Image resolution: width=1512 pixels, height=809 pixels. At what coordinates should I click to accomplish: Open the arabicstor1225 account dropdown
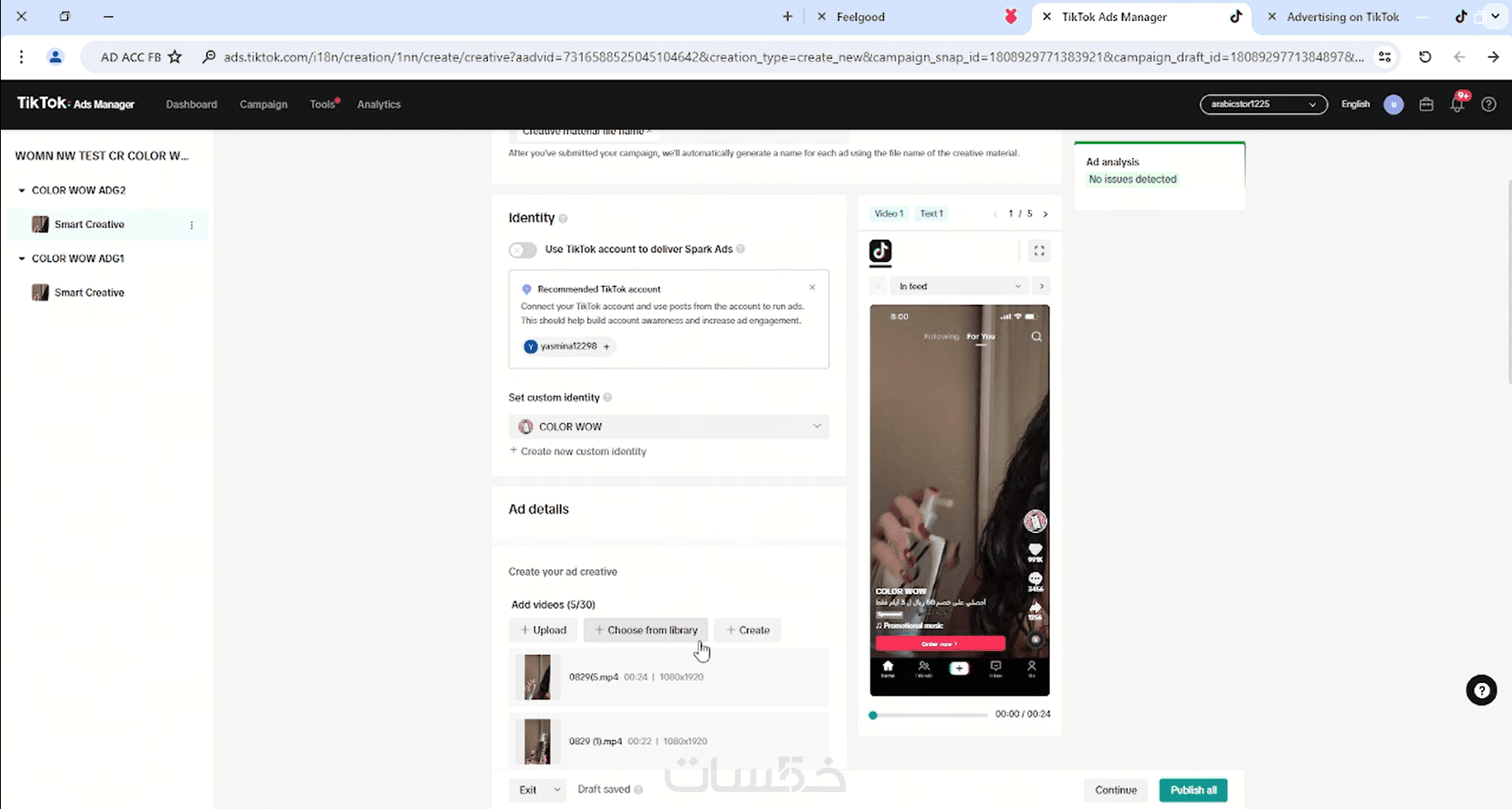click(1264, 104)
